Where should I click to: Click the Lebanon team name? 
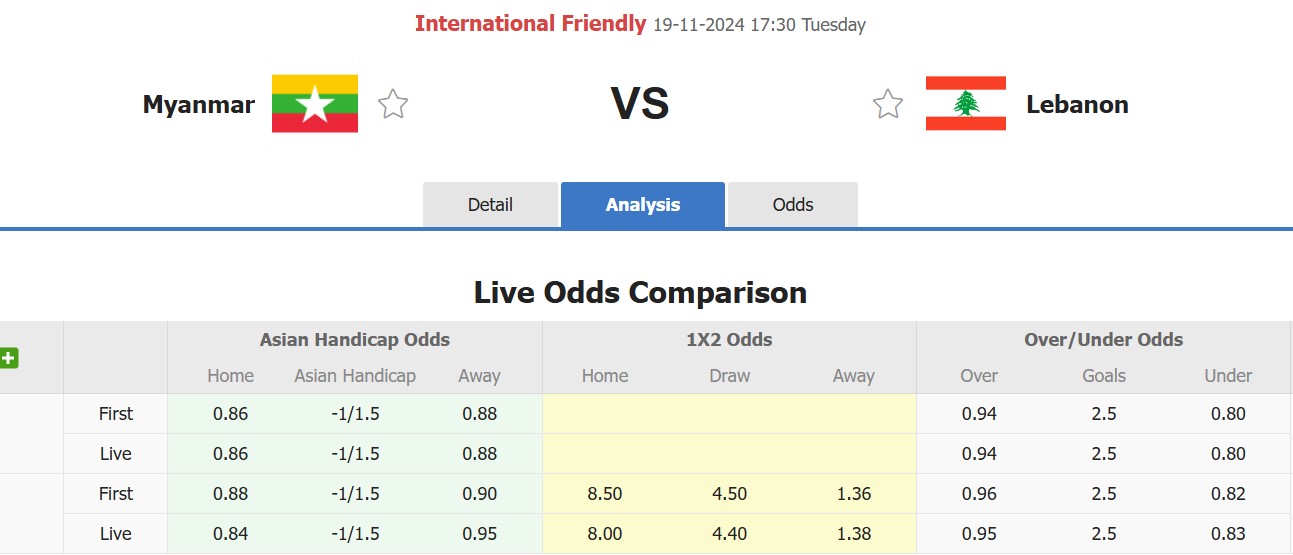click(x=1077, y=104)
